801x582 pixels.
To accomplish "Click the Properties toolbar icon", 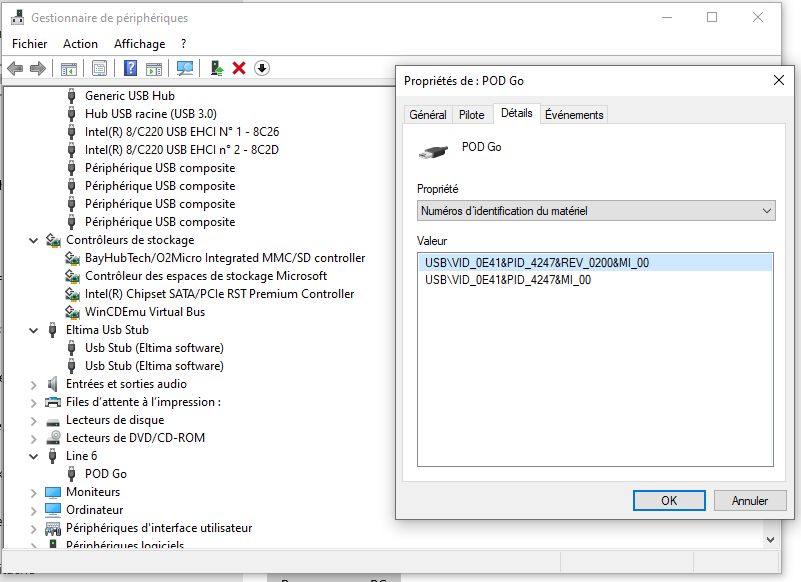I will tap(99, 68).
